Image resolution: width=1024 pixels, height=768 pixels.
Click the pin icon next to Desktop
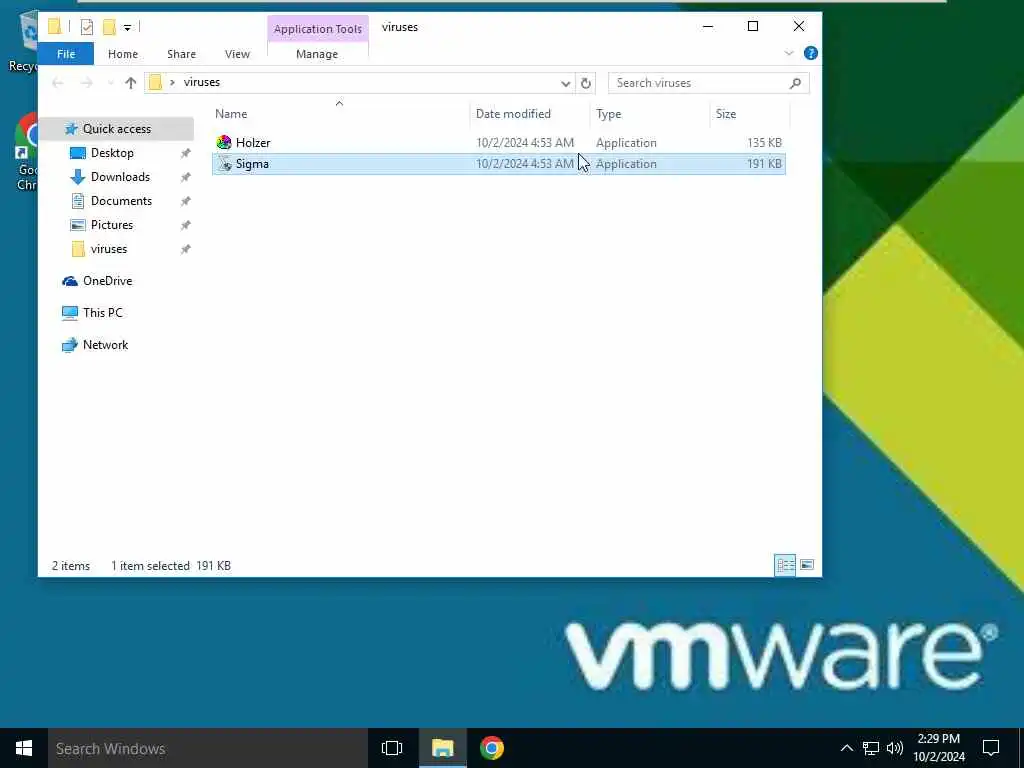click(x=185, y=153)
